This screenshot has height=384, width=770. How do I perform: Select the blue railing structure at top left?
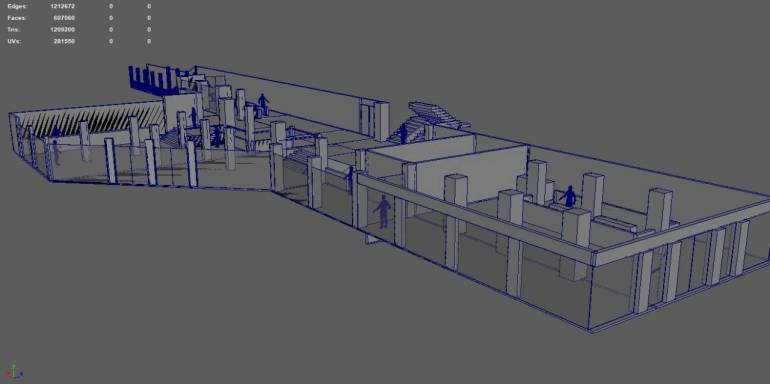153,81
